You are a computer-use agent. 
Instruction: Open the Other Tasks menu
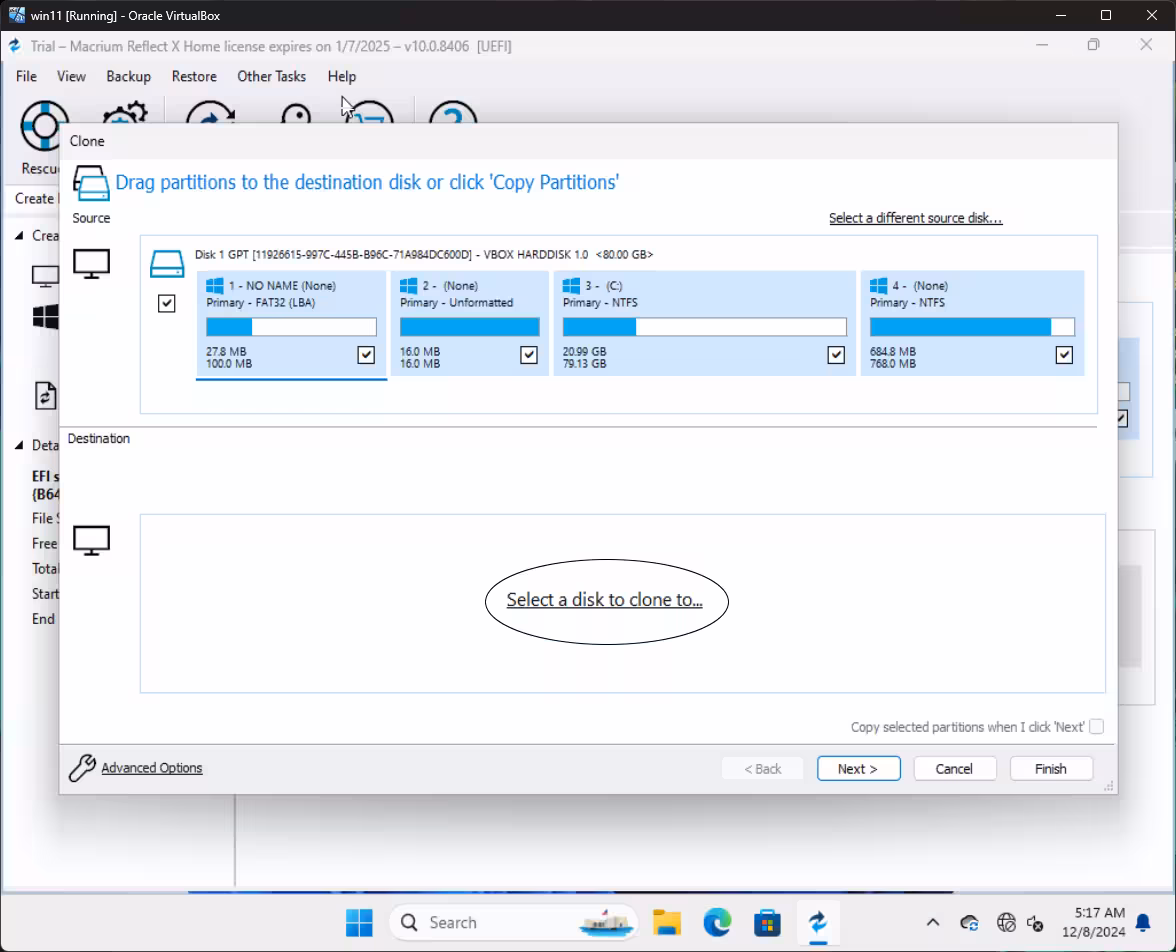[x=272, y=77]
